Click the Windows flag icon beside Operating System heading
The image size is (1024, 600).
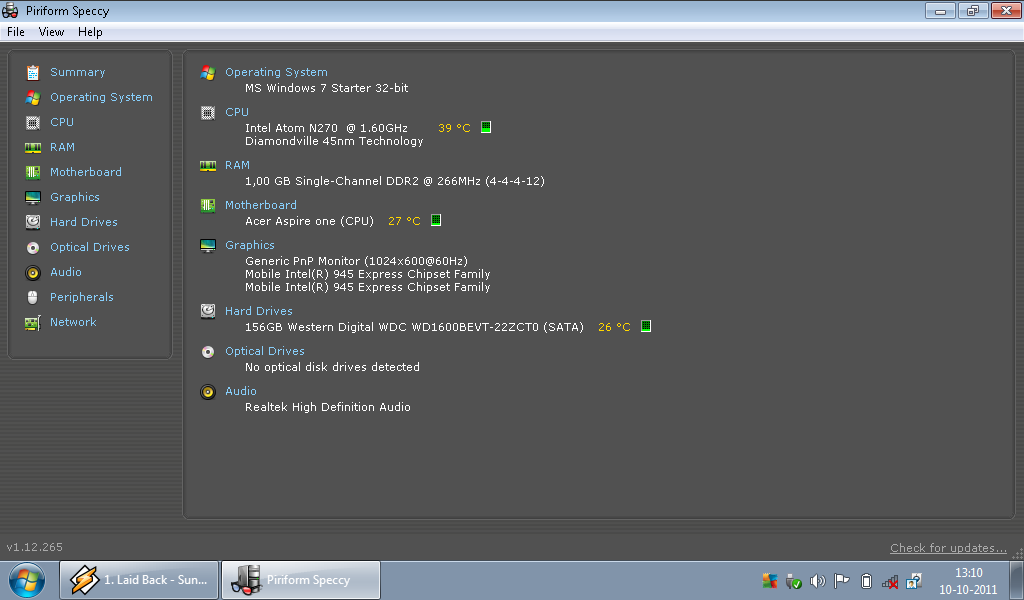(208, 72)
